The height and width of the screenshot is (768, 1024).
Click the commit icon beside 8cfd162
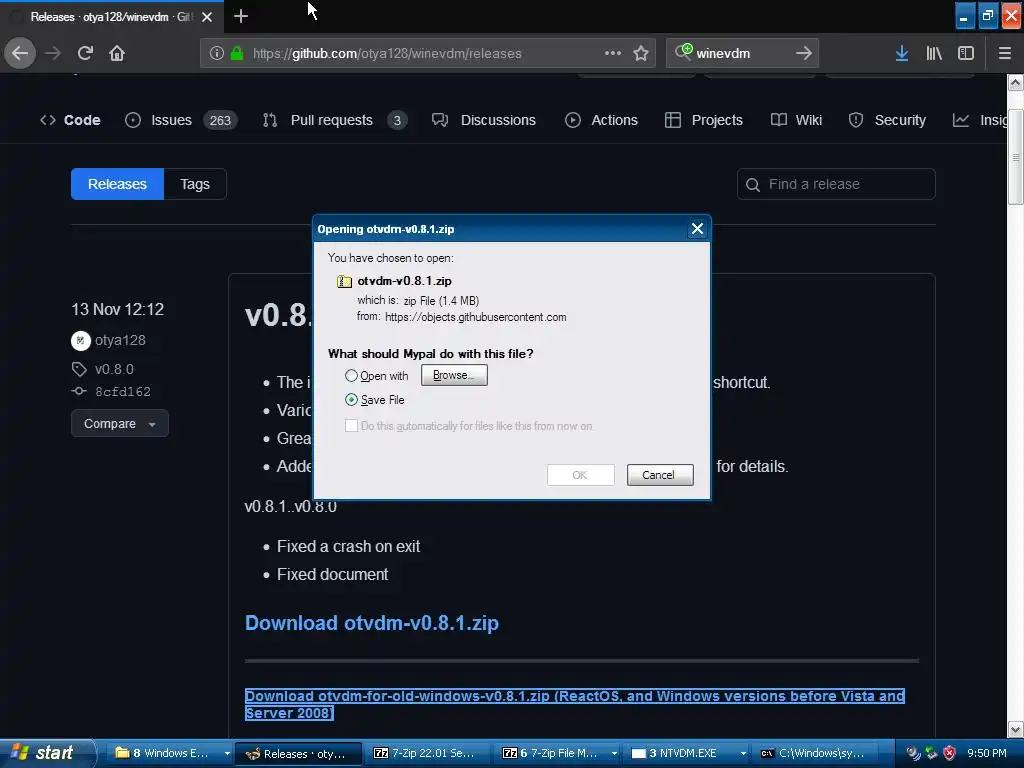tap(79, 391)
